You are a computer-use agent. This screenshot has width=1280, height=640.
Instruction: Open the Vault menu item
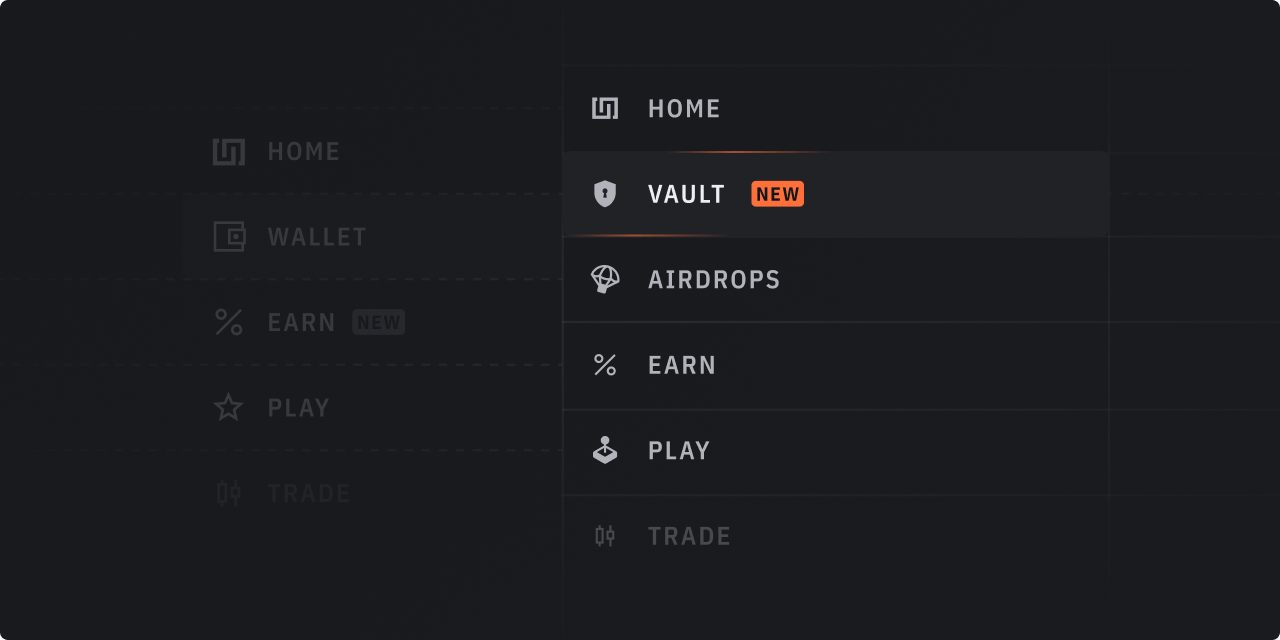[687, 194]
